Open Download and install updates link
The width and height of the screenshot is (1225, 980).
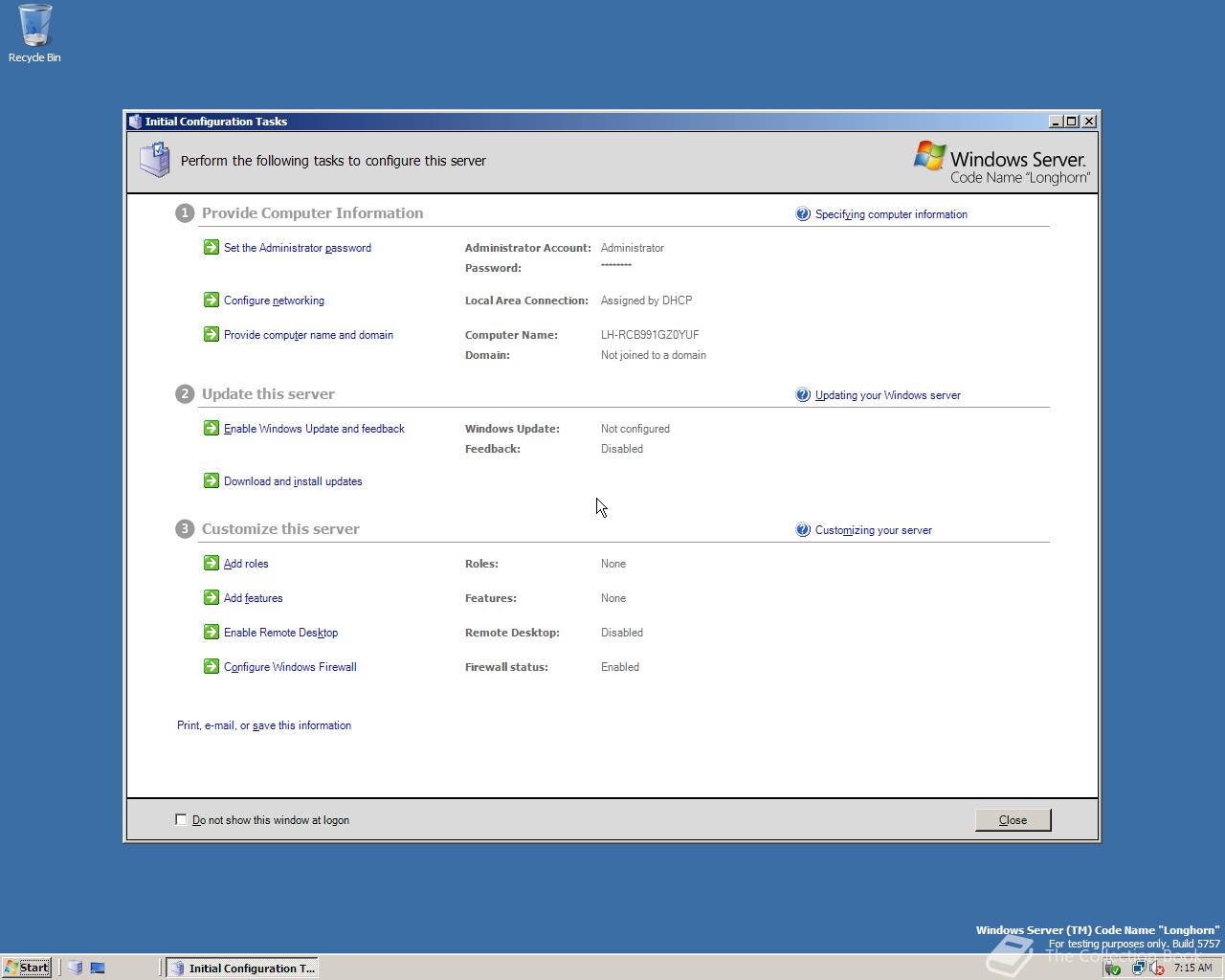point(293,481)
